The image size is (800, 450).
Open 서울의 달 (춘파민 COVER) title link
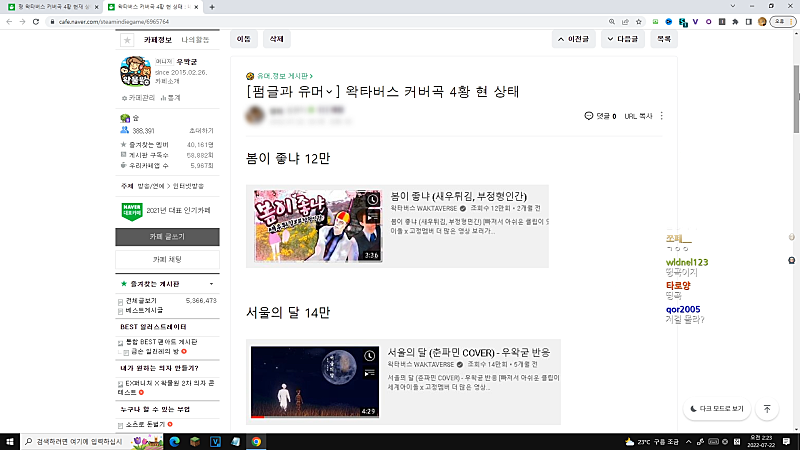pyautogui.click(x=468, y=353)
